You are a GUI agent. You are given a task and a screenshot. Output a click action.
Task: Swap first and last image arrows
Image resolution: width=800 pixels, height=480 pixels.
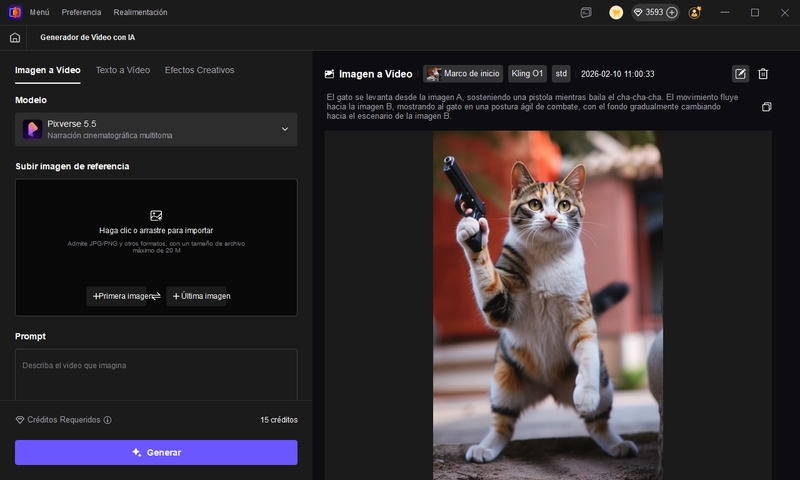pyautogui.click(x=156, y=296)
